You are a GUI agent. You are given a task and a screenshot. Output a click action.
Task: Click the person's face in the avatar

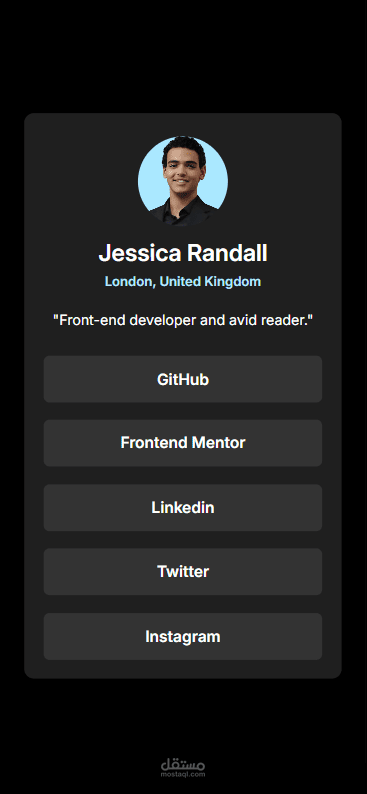pos(183,170)
